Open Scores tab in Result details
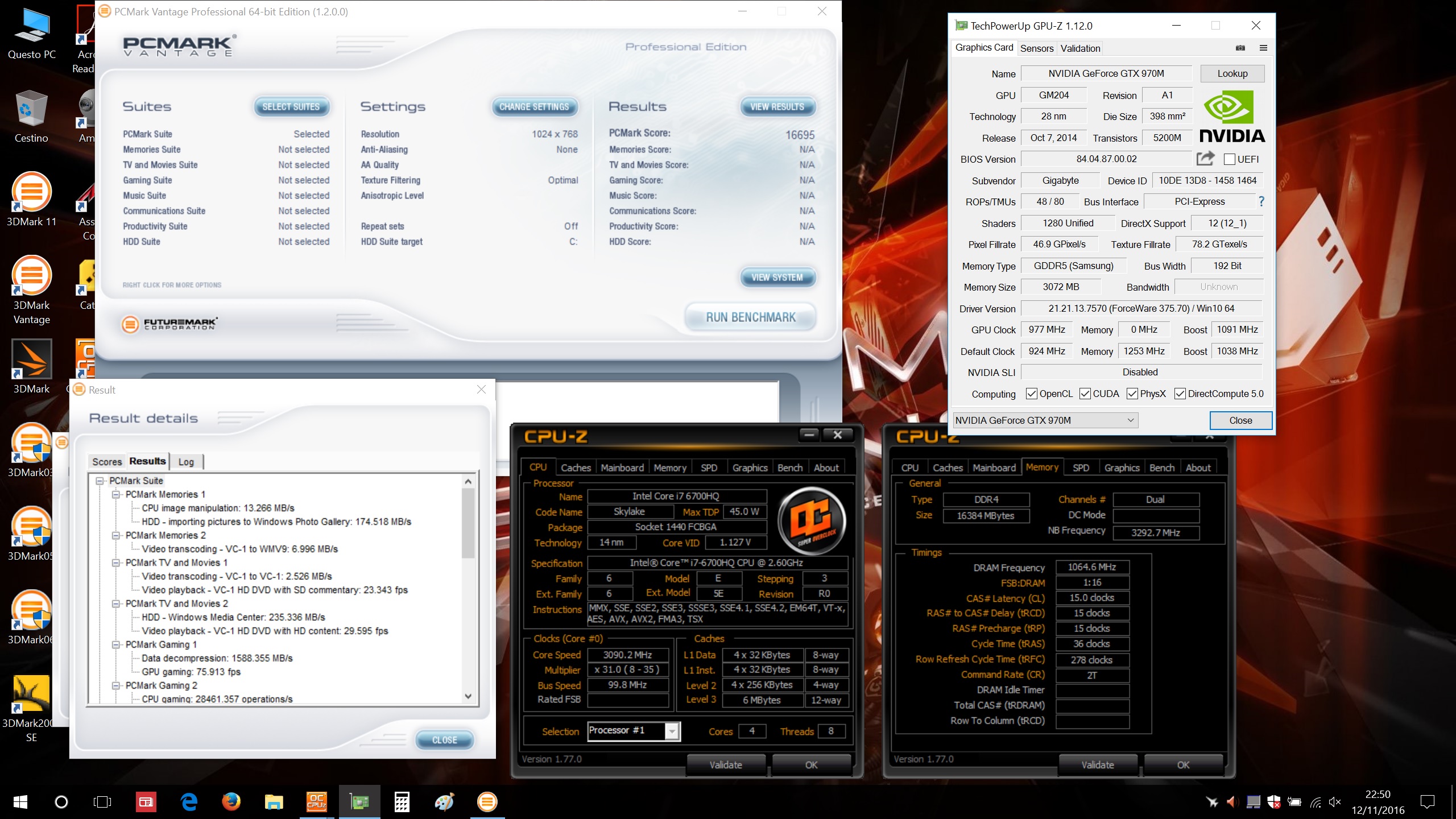Screen dimensions: 1456x819 tap(107, 462)
